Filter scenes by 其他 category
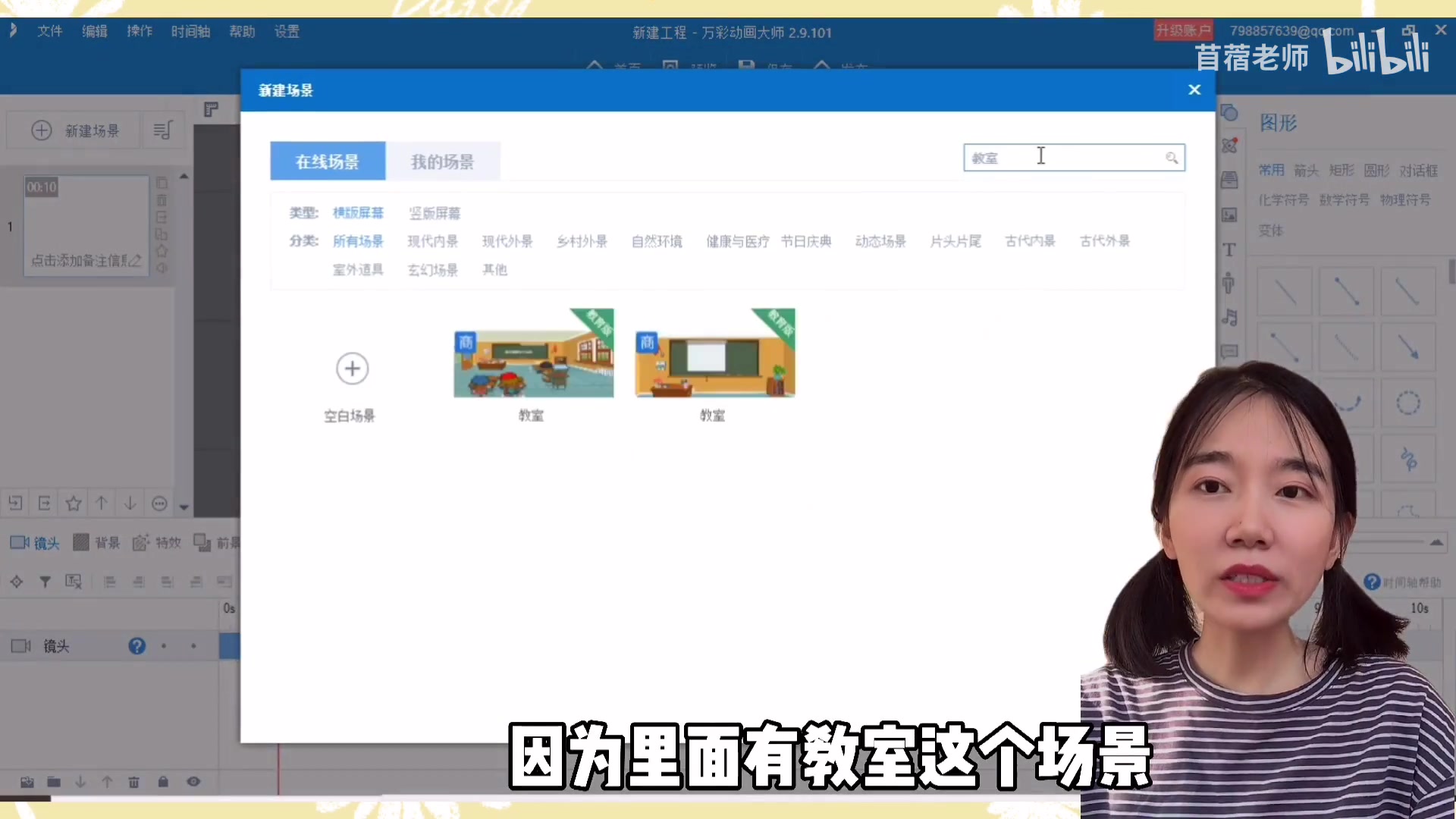Viewport: 1456px width, 819px height. pos(494,270)
